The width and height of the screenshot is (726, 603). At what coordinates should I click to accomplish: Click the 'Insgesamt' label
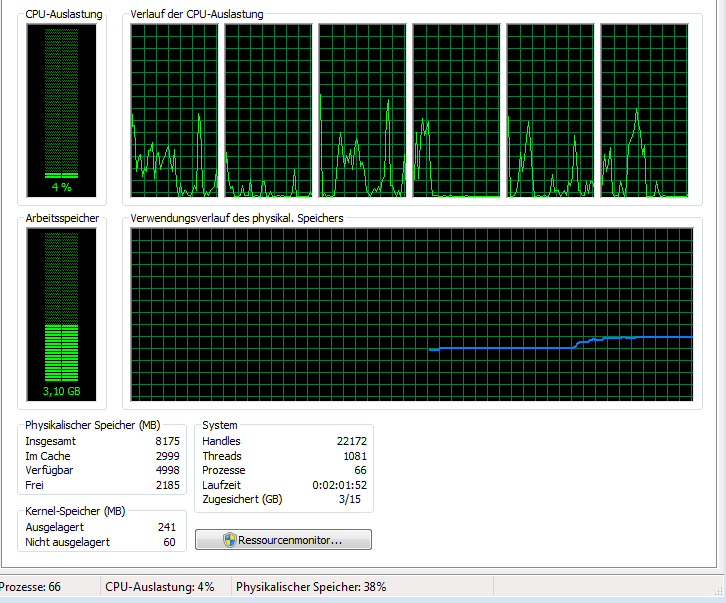[50, 441]
